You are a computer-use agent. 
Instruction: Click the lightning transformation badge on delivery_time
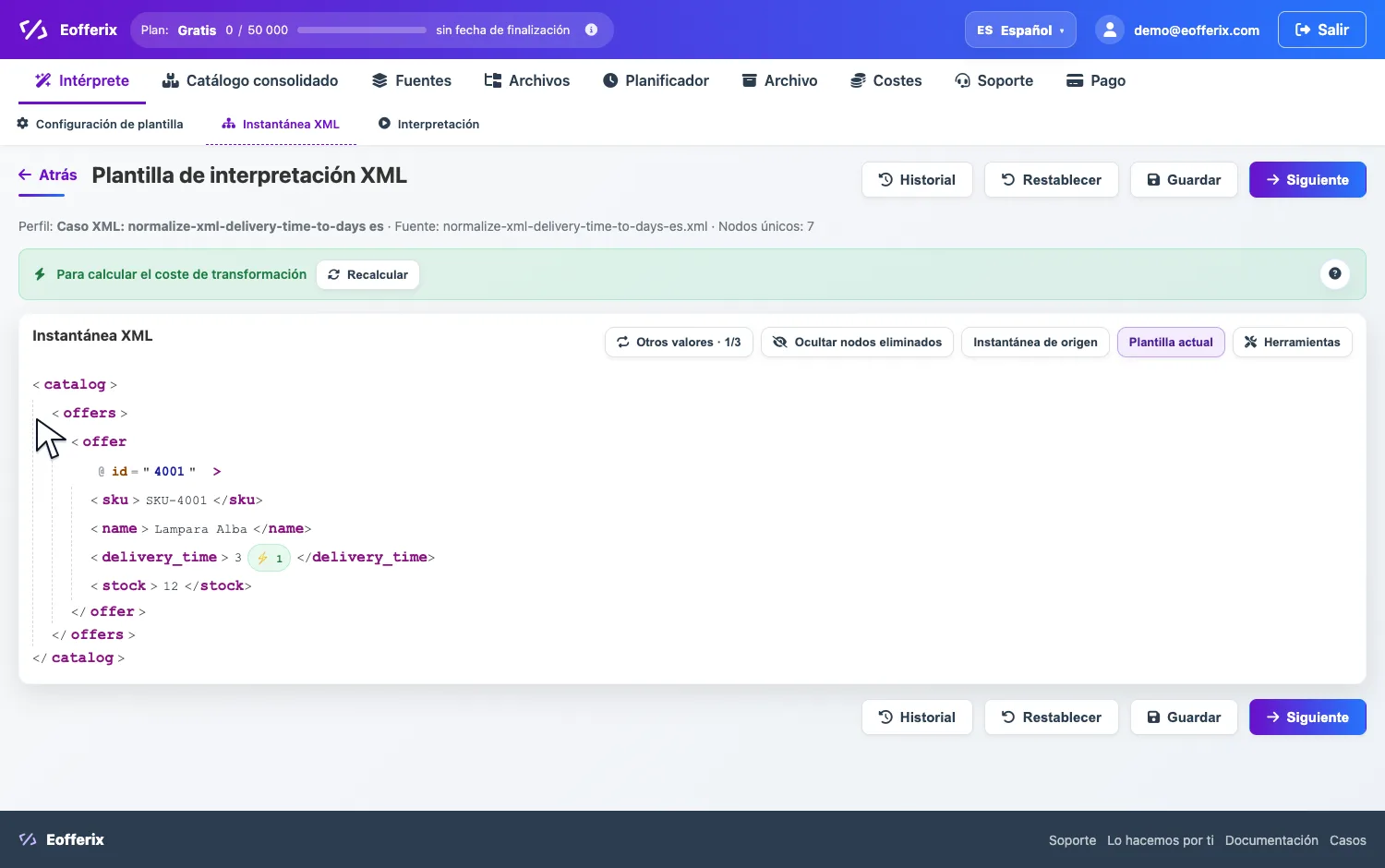269,558
